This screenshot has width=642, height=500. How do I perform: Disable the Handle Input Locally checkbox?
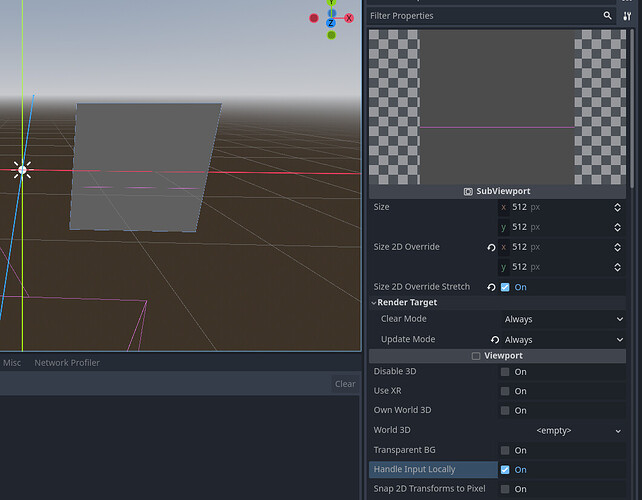point(505,469)
